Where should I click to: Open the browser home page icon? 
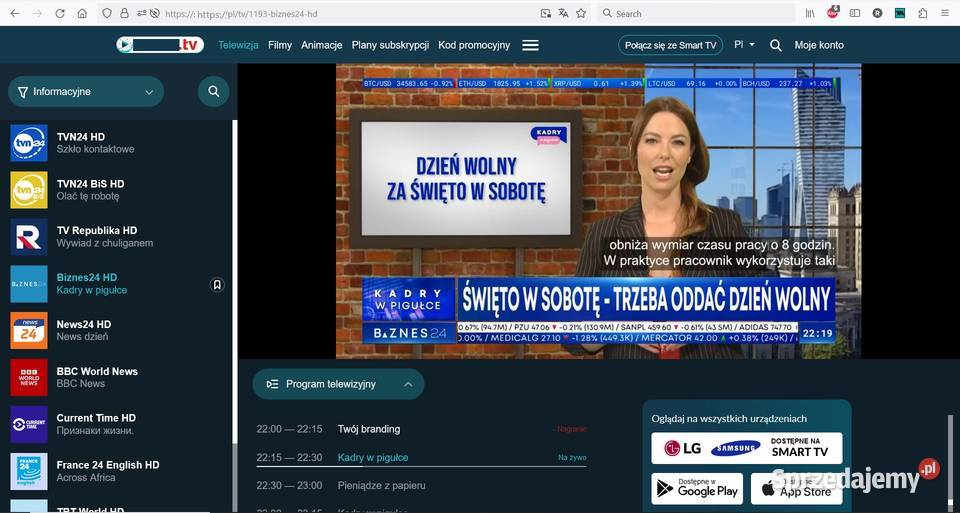pos(82,13)
